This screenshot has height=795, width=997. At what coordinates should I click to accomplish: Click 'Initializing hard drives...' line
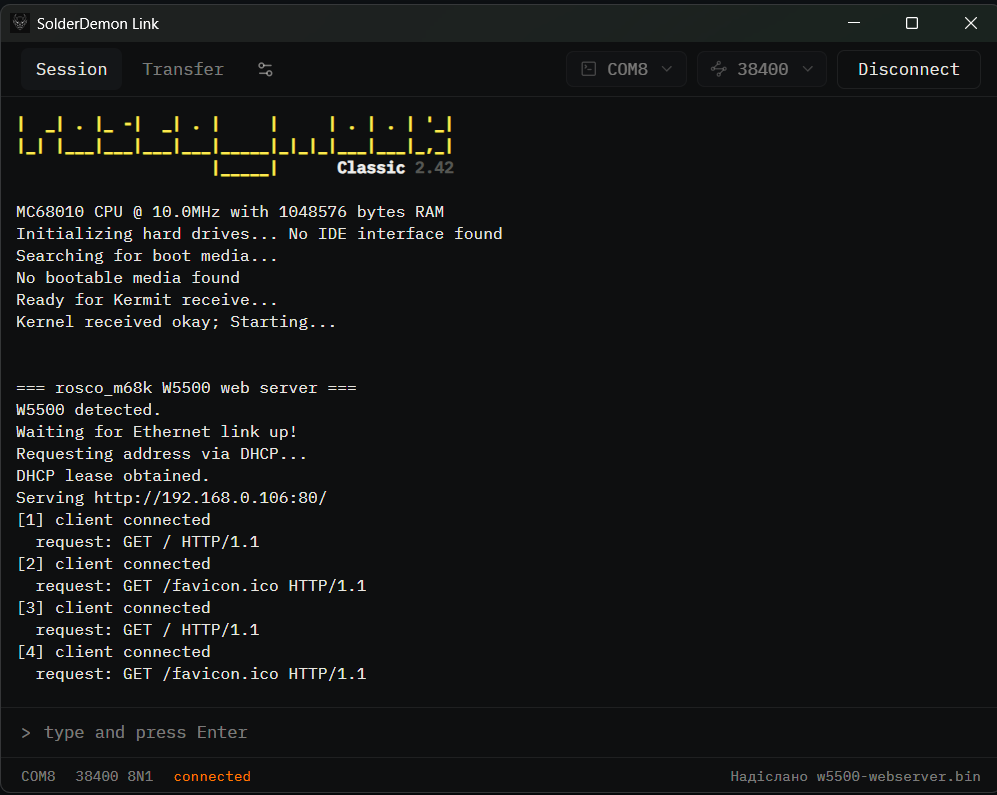259,234
